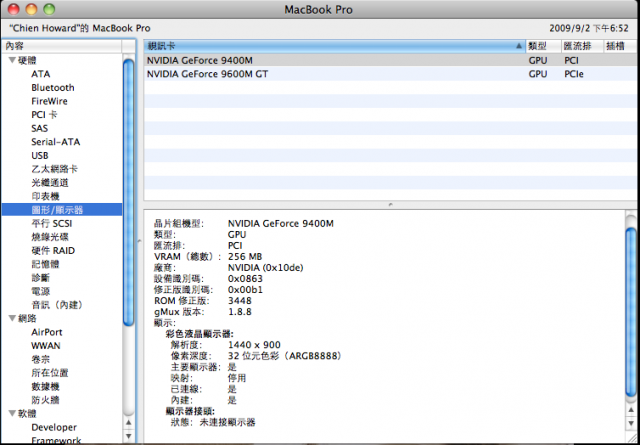The height and width of the screenshot is (445, 640).
Task: Select USB in the hardware list
Action: pos(40,156)
